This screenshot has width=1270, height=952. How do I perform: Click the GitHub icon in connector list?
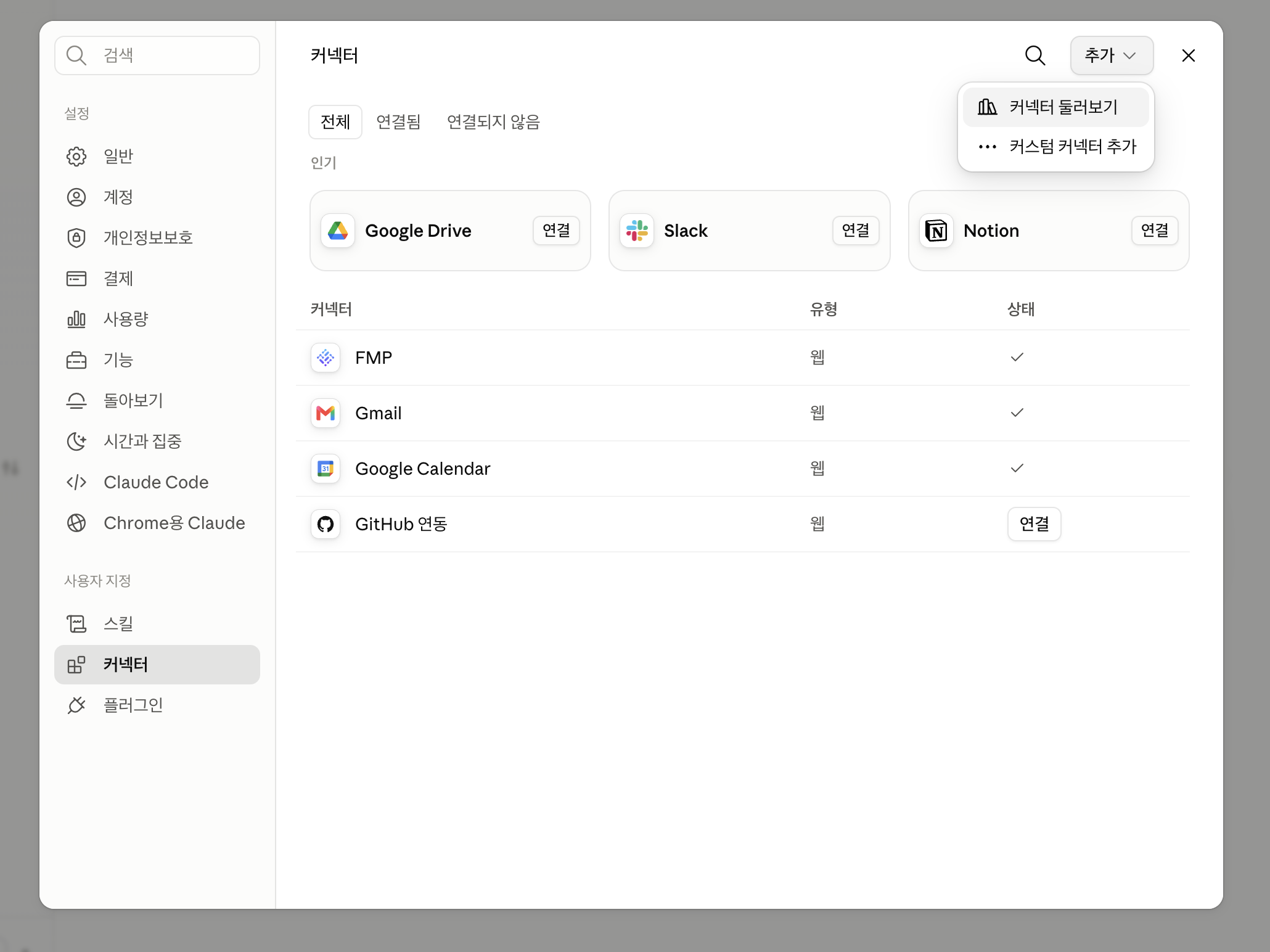[326, 524]
